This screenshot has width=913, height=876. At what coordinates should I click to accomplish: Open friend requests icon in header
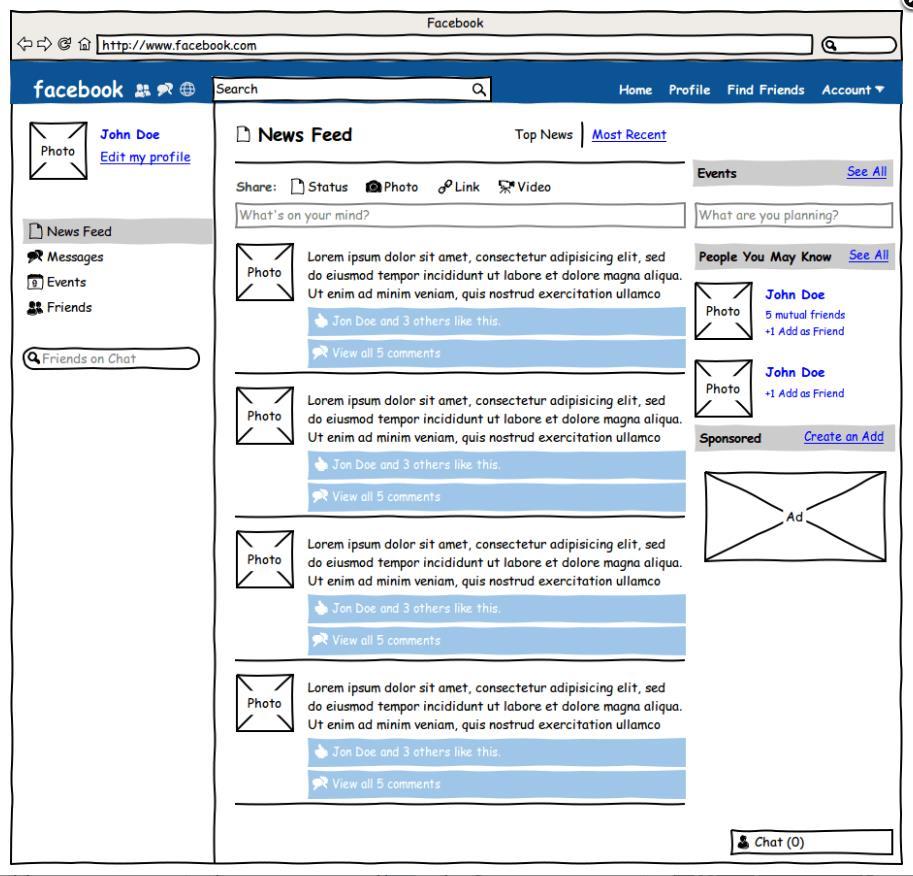click(x=143, y=90)
